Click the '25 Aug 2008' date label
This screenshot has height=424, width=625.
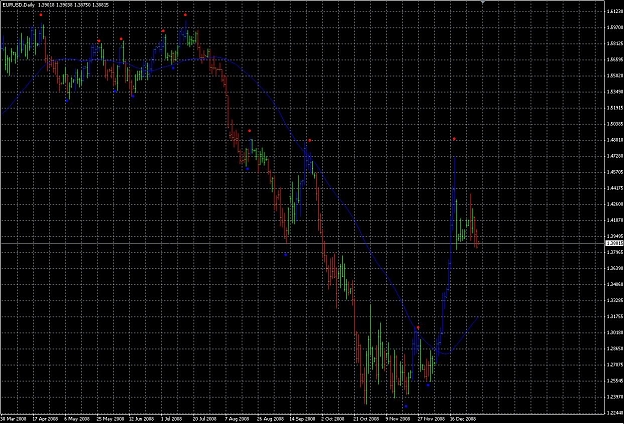point(268,420)
